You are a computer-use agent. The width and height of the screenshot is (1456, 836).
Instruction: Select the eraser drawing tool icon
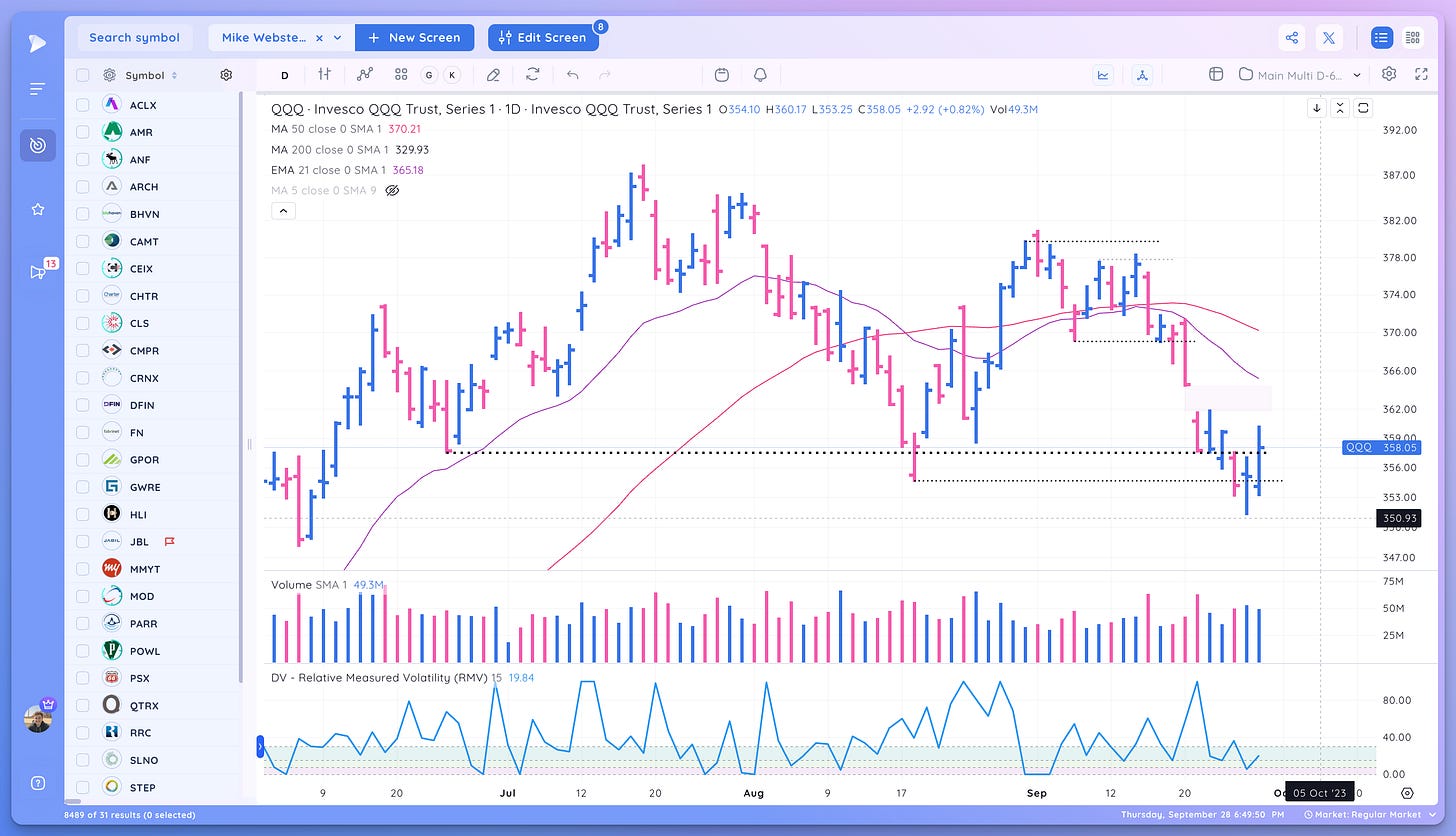point(493,74)
